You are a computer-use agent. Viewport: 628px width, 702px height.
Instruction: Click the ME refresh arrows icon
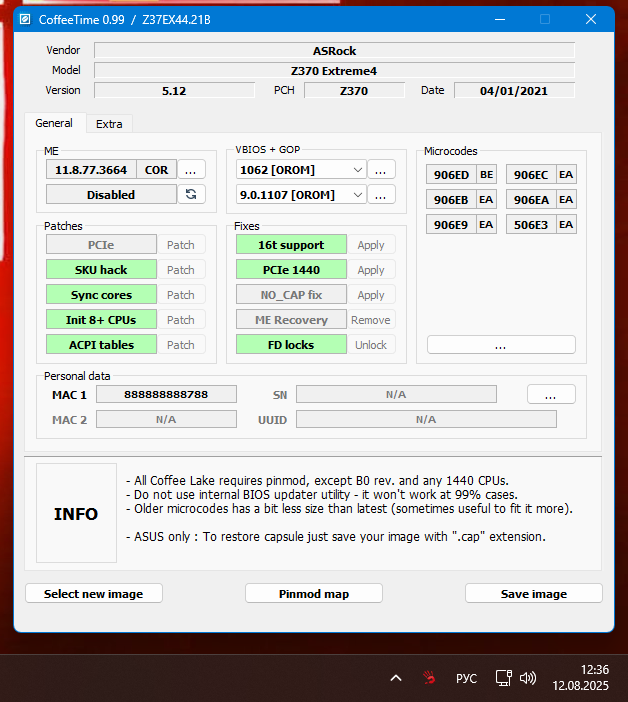[x=191, y=194]
